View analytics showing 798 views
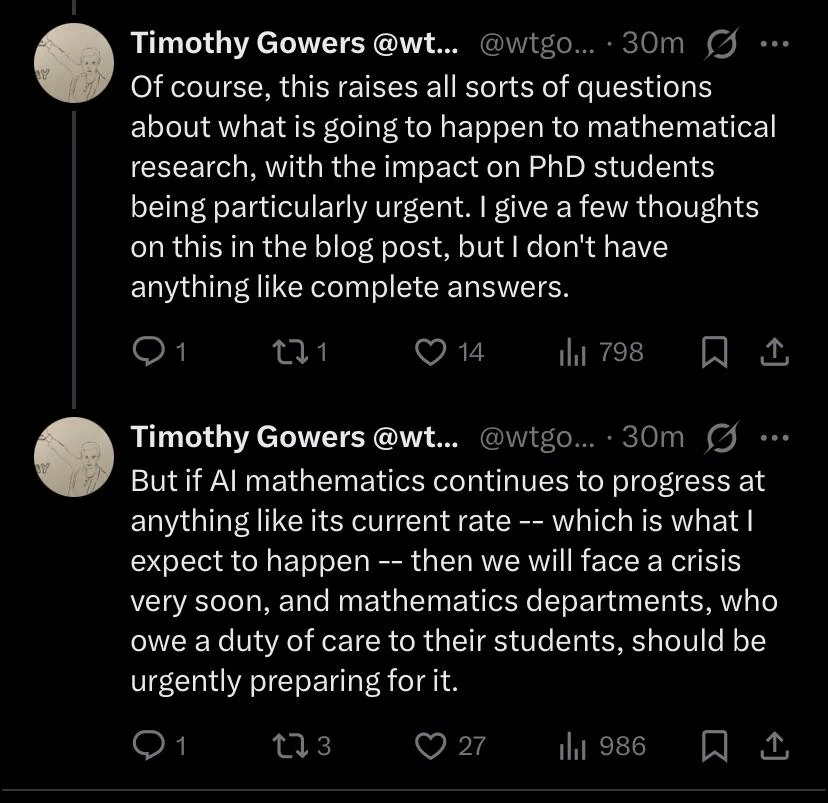The image size is (828, 803). pyautogui.click(x=601, y=352)
